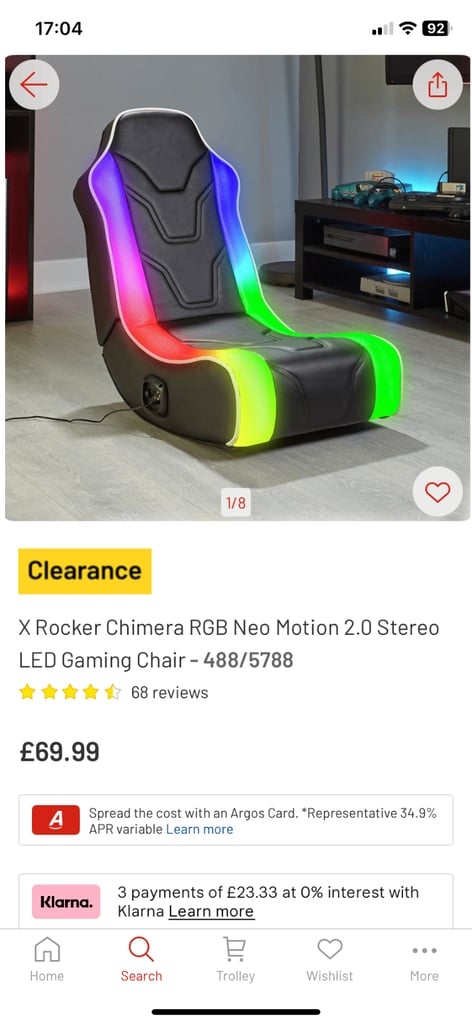Viewport: 472px width, 1024px height.
Task: Tap the heart icon on the product image
Action: [x=437, y=492]
